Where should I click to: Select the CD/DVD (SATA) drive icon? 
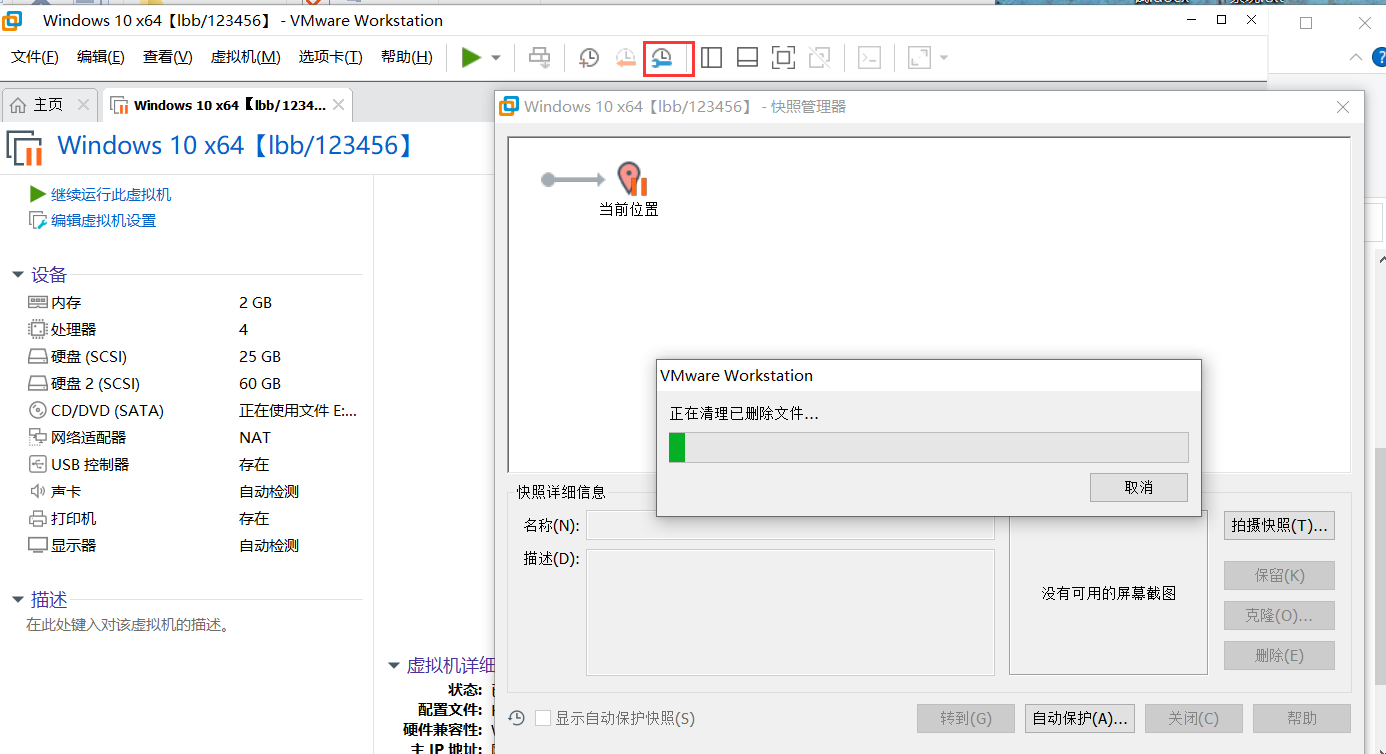point(38,410)
